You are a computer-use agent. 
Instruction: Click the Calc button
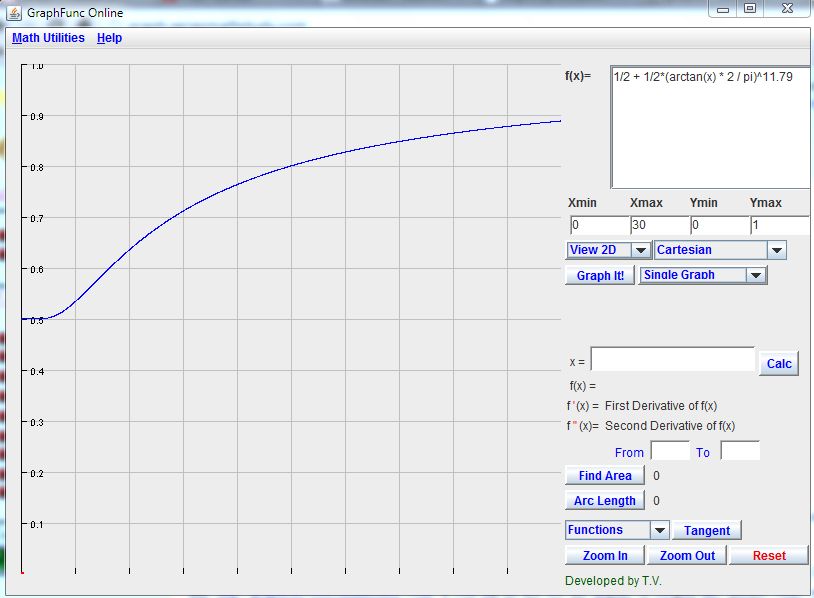[779, 363]
